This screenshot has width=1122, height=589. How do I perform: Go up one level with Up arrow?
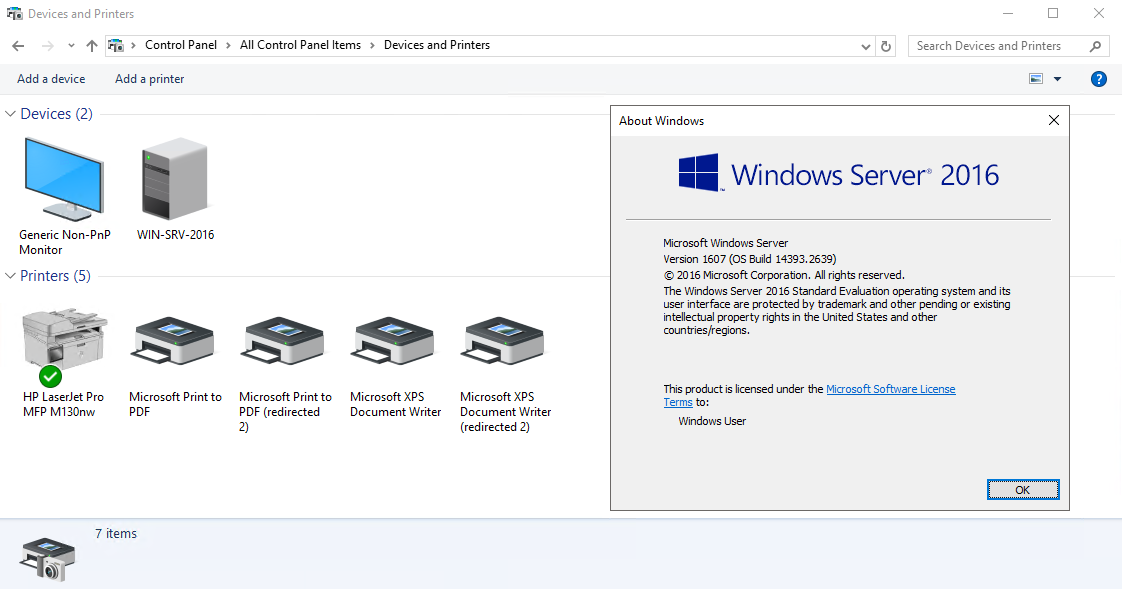[x=92, y=46]
